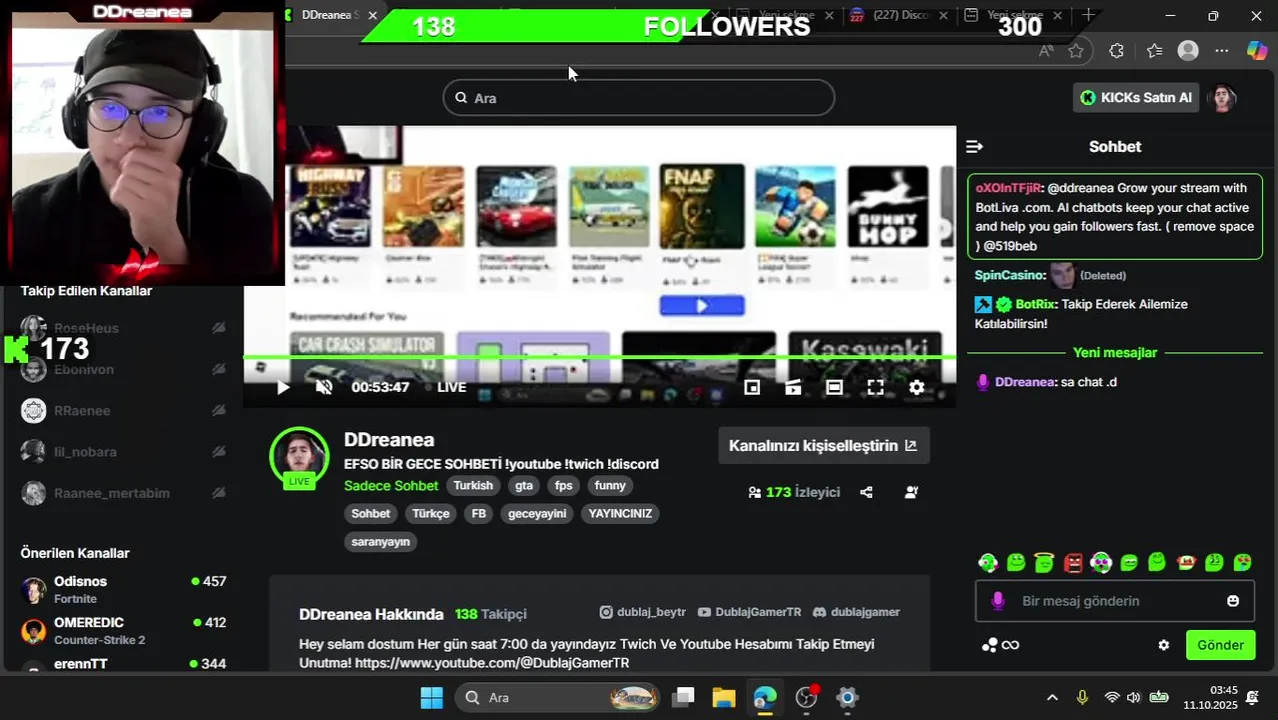The image size is (1278, 720).
Task: Open the clip creation icon in player
Action: (x=793, y=387)
